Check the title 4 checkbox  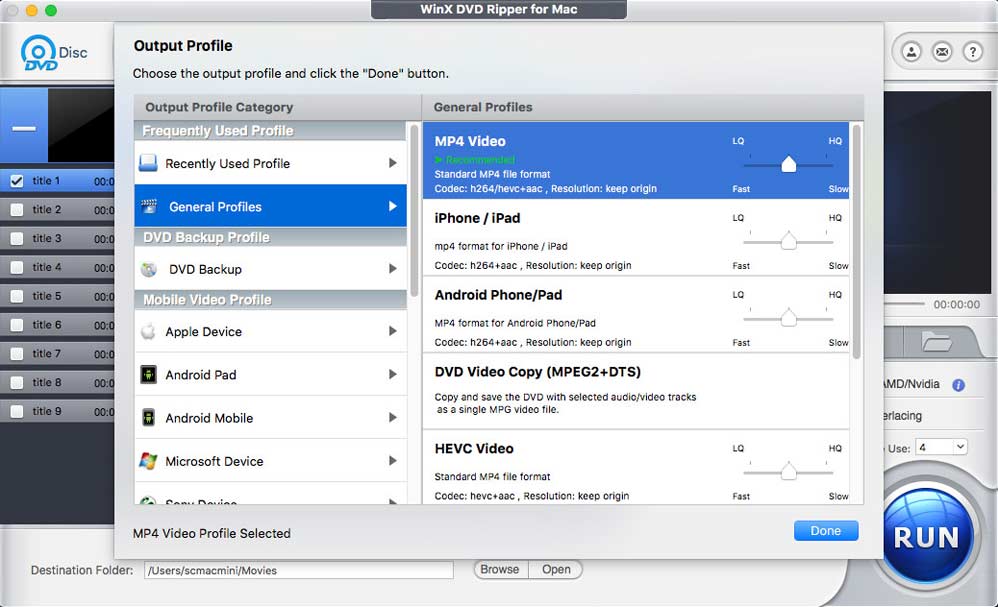17,267
